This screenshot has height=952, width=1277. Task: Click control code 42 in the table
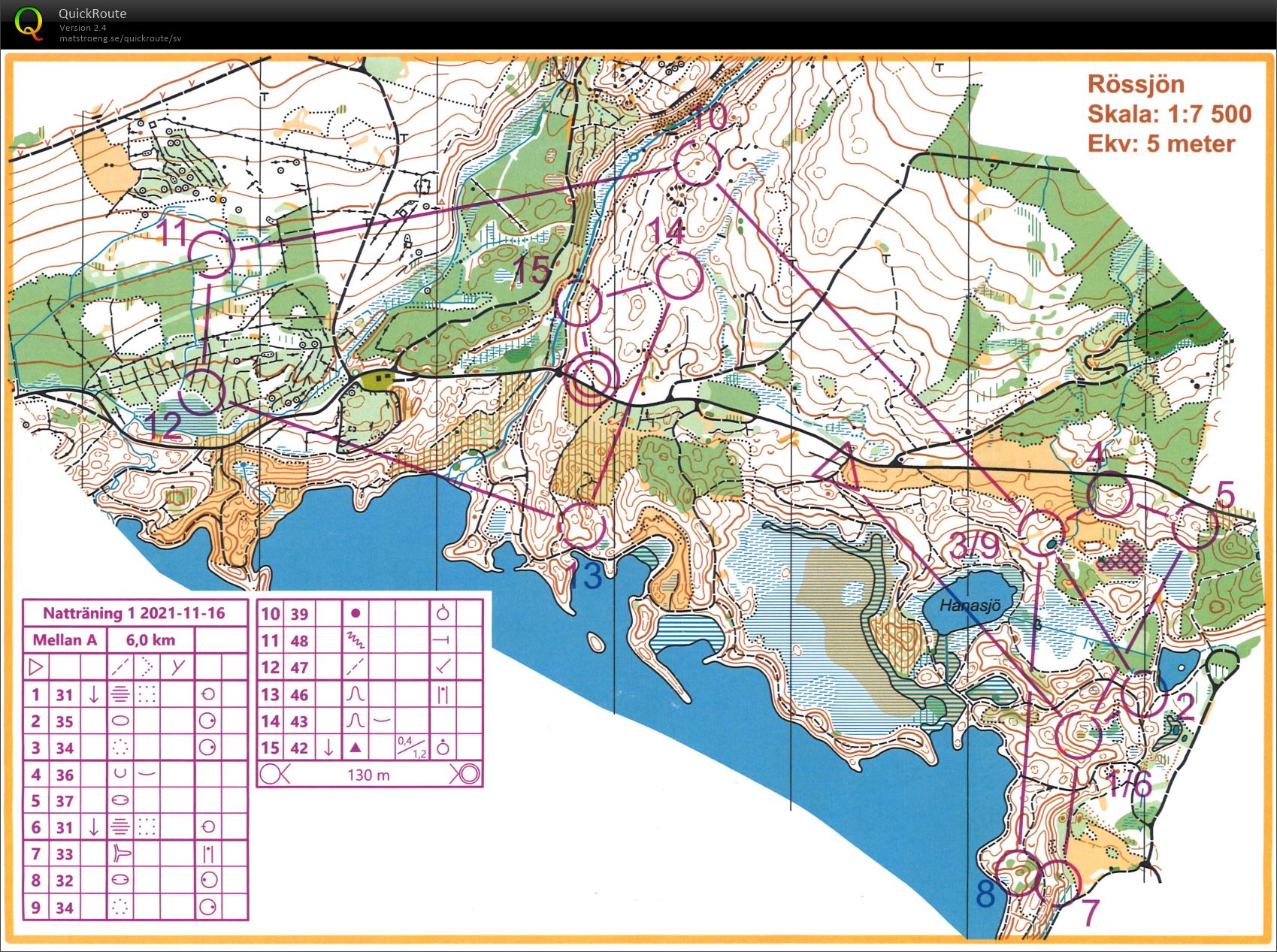coord(299,748)
